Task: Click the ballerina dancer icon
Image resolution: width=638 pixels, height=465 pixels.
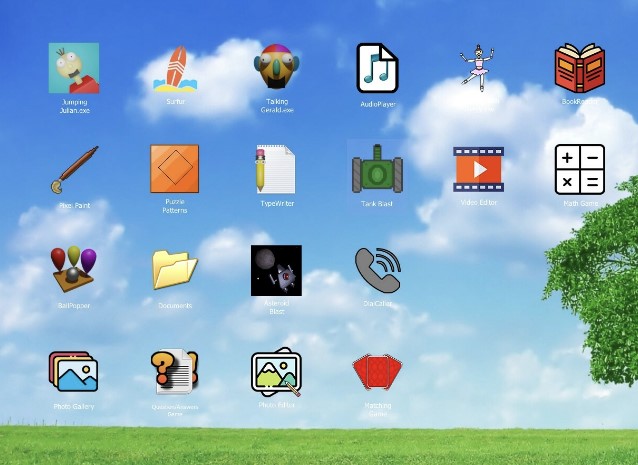Action: point(477,68)
